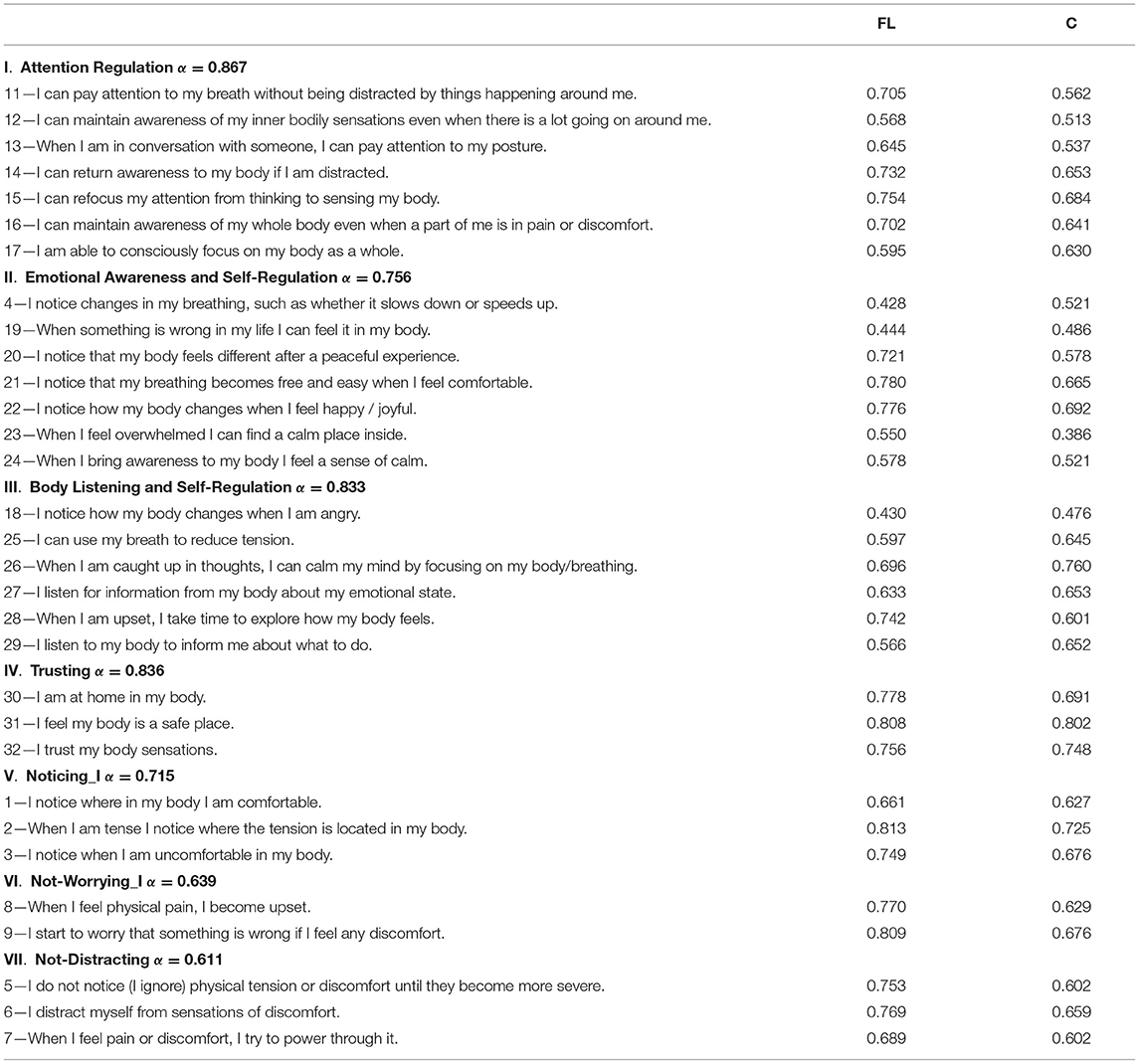1139x1064 pixels.
Task: Select item 11 about attention to breath
Action: 320,93
